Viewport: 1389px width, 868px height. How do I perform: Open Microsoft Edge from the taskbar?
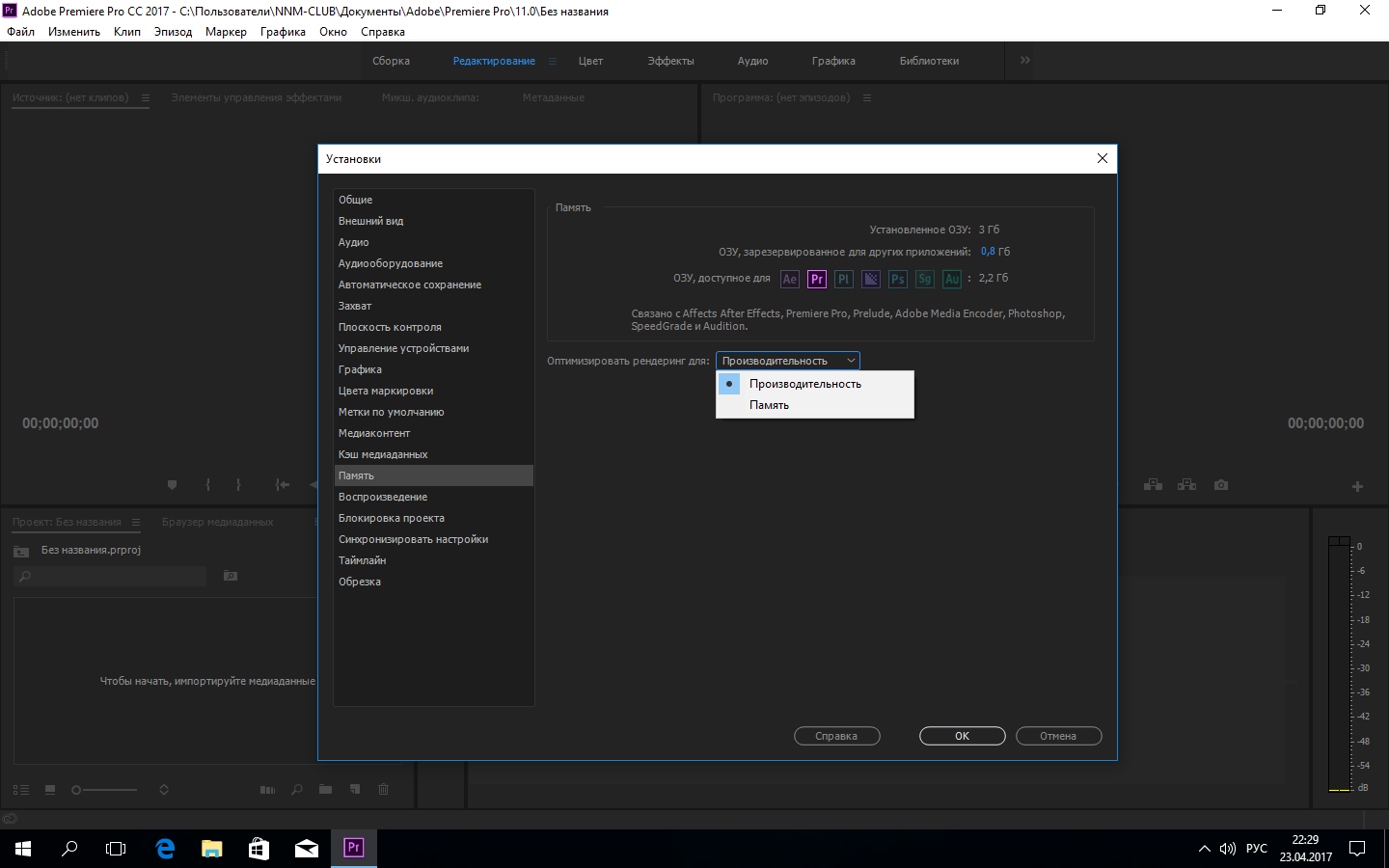[x=165, y=849]
